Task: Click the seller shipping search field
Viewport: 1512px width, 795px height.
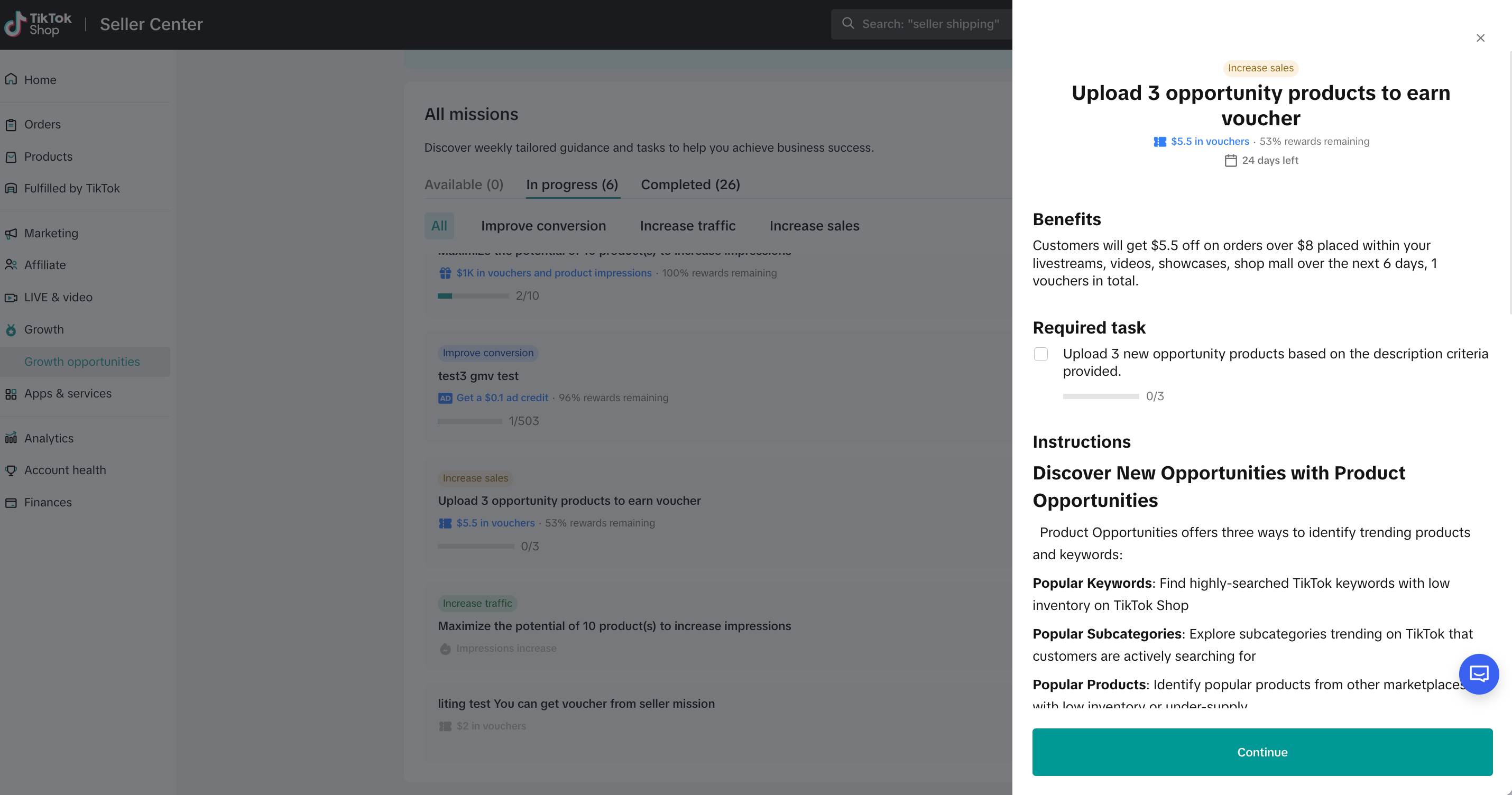Action: (930, 24)
